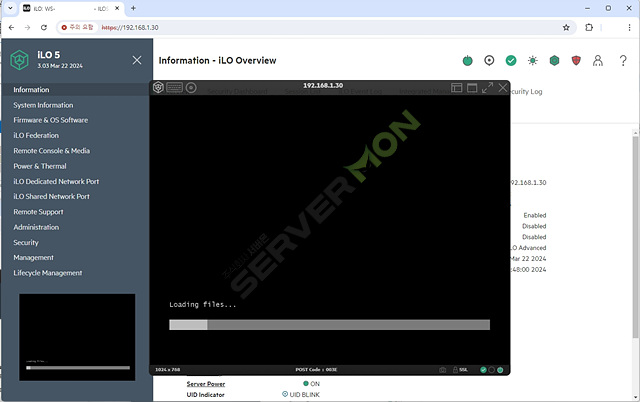The width and height of the screenshot is (640, 402).
Task: Click the green hexagon iLO icon in header
Action: point(554,60)
